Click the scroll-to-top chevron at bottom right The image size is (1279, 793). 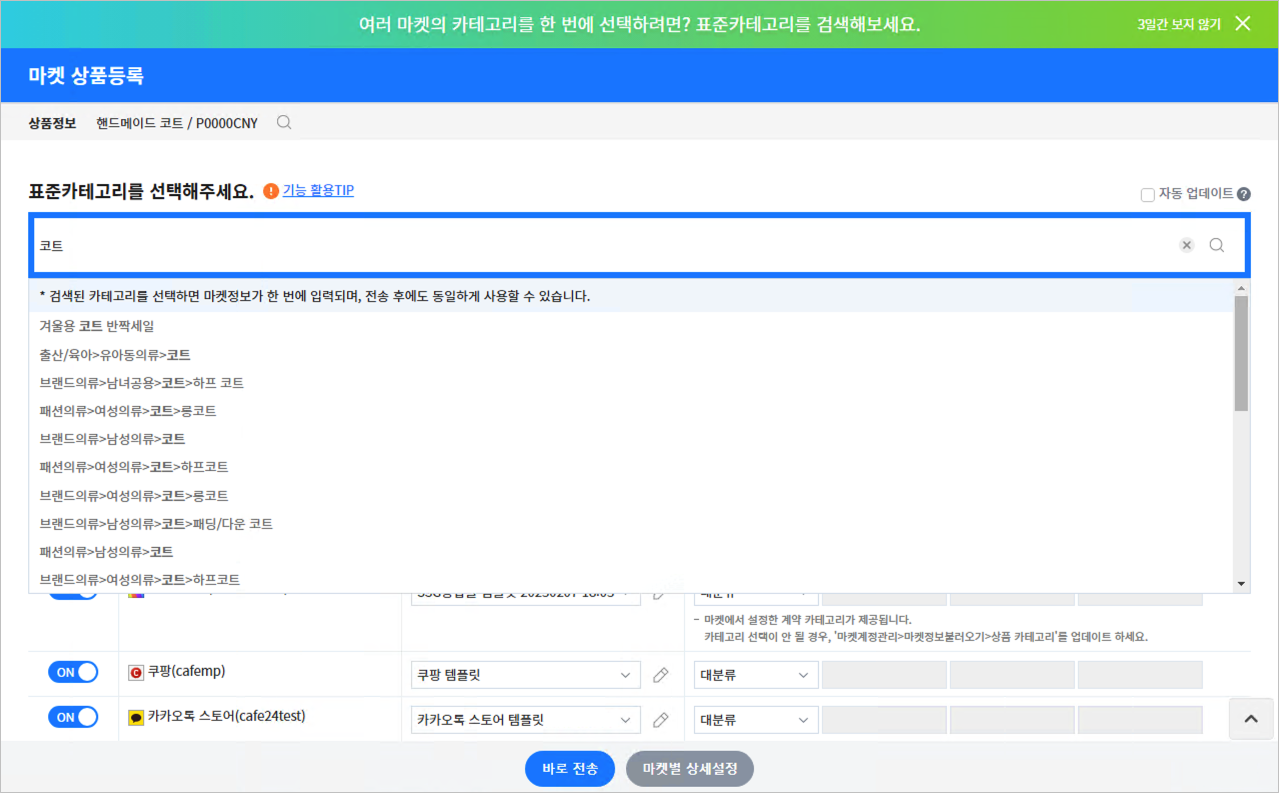pos(1250,718)
